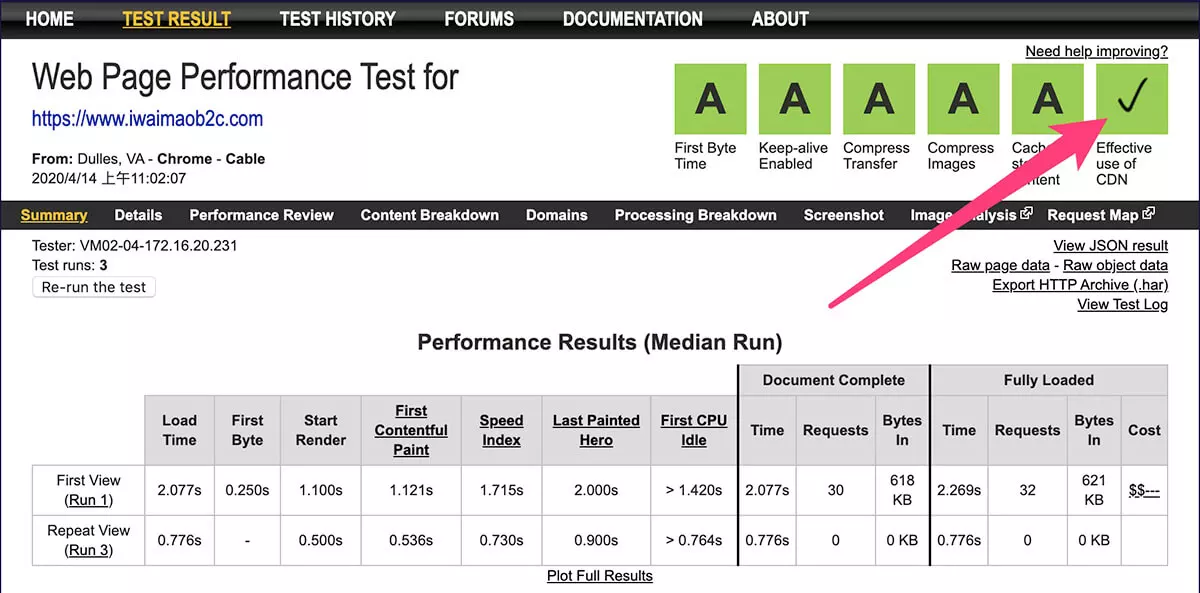Switch to the Details tab

tap(138, 214)
